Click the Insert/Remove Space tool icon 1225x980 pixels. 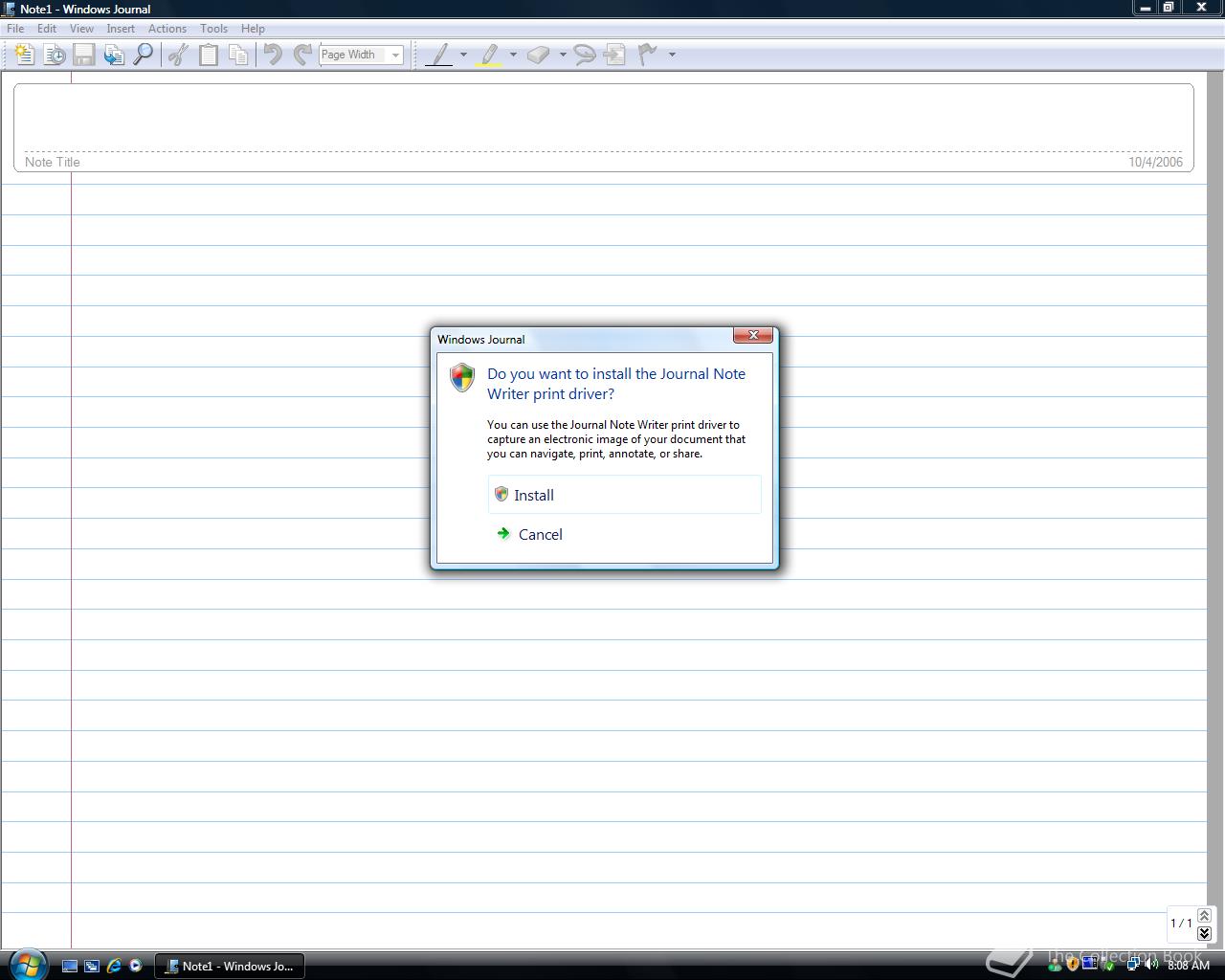click(x=614, y=55)
